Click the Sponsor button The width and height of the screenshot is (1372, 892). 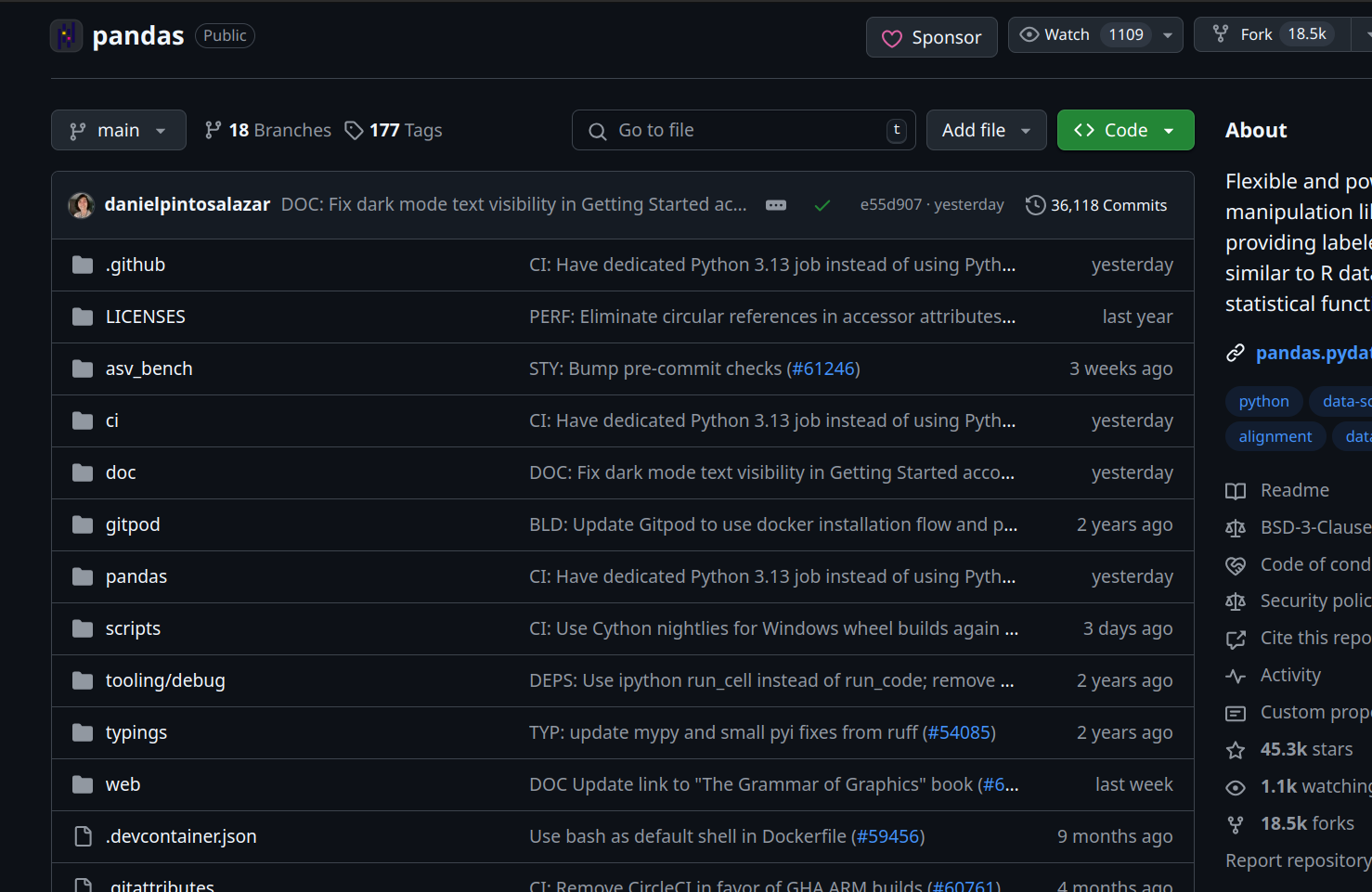click(932, 37)
